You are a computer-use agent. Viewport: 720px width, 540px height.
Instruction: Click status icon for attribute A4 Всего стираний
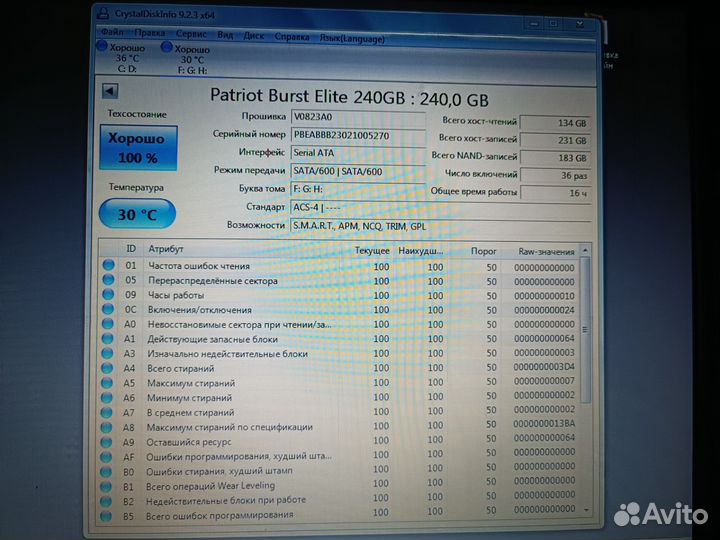[x=107, y=368]
